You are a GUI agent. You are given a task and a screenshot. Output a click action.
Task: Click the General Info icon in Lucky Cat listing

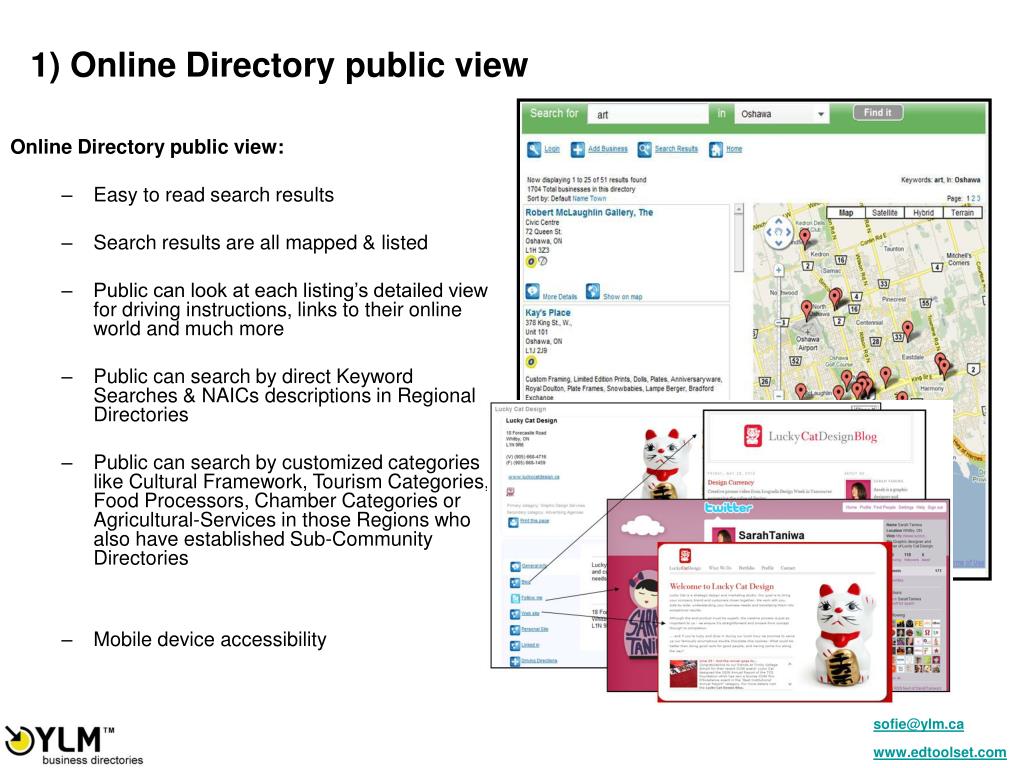pos(515,566)
